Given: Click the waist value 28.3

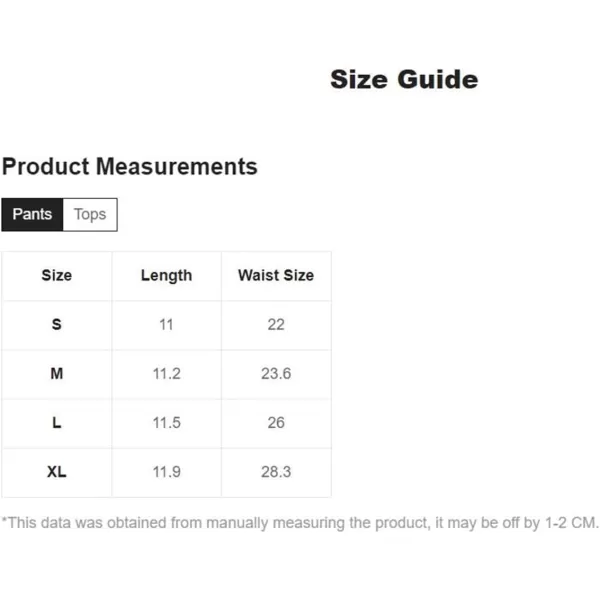Looking at the screenshot, I should coord(276,472).
